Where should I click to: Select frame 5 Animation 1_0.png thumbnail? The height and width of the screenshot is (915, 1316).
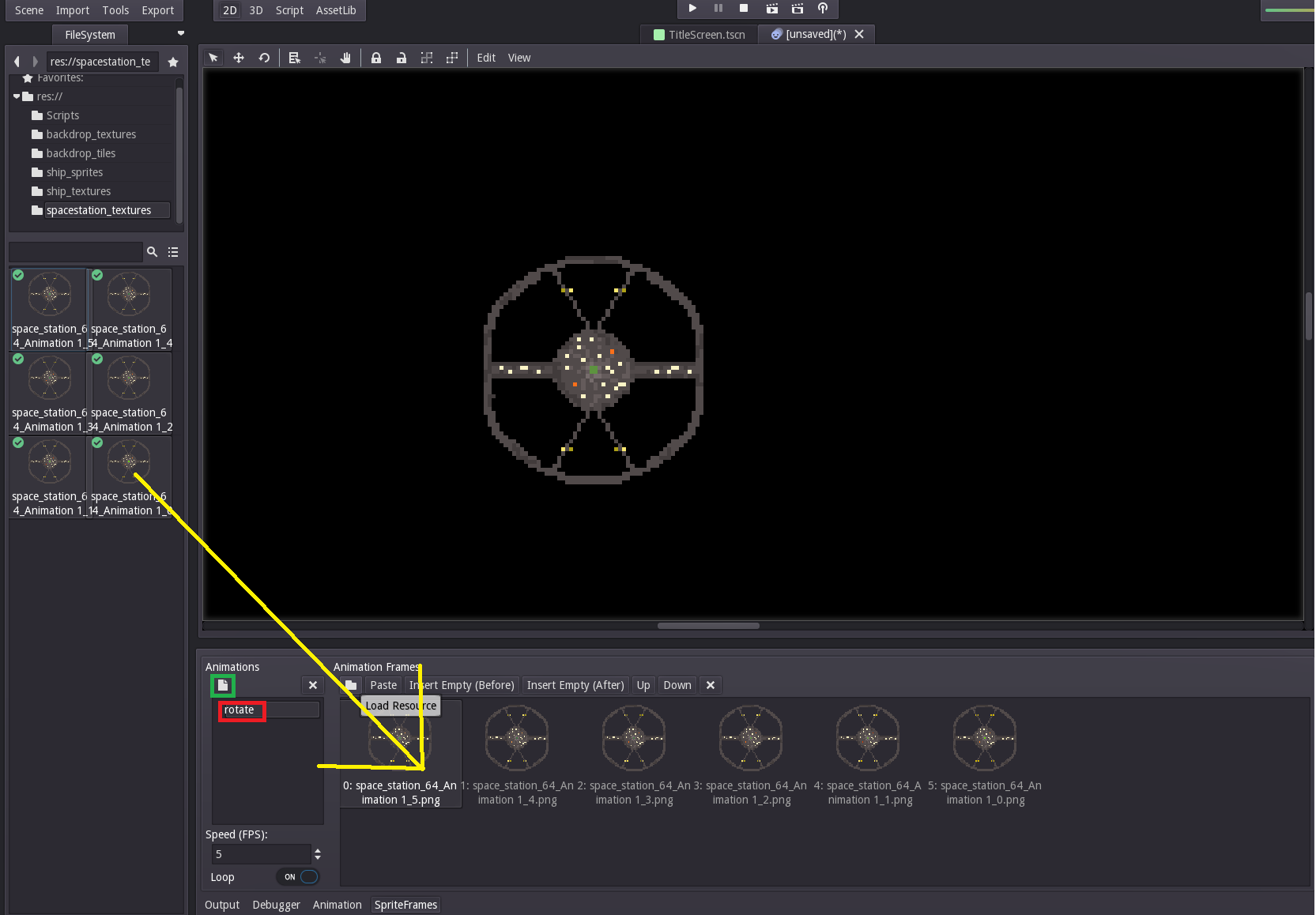(985, 738)
